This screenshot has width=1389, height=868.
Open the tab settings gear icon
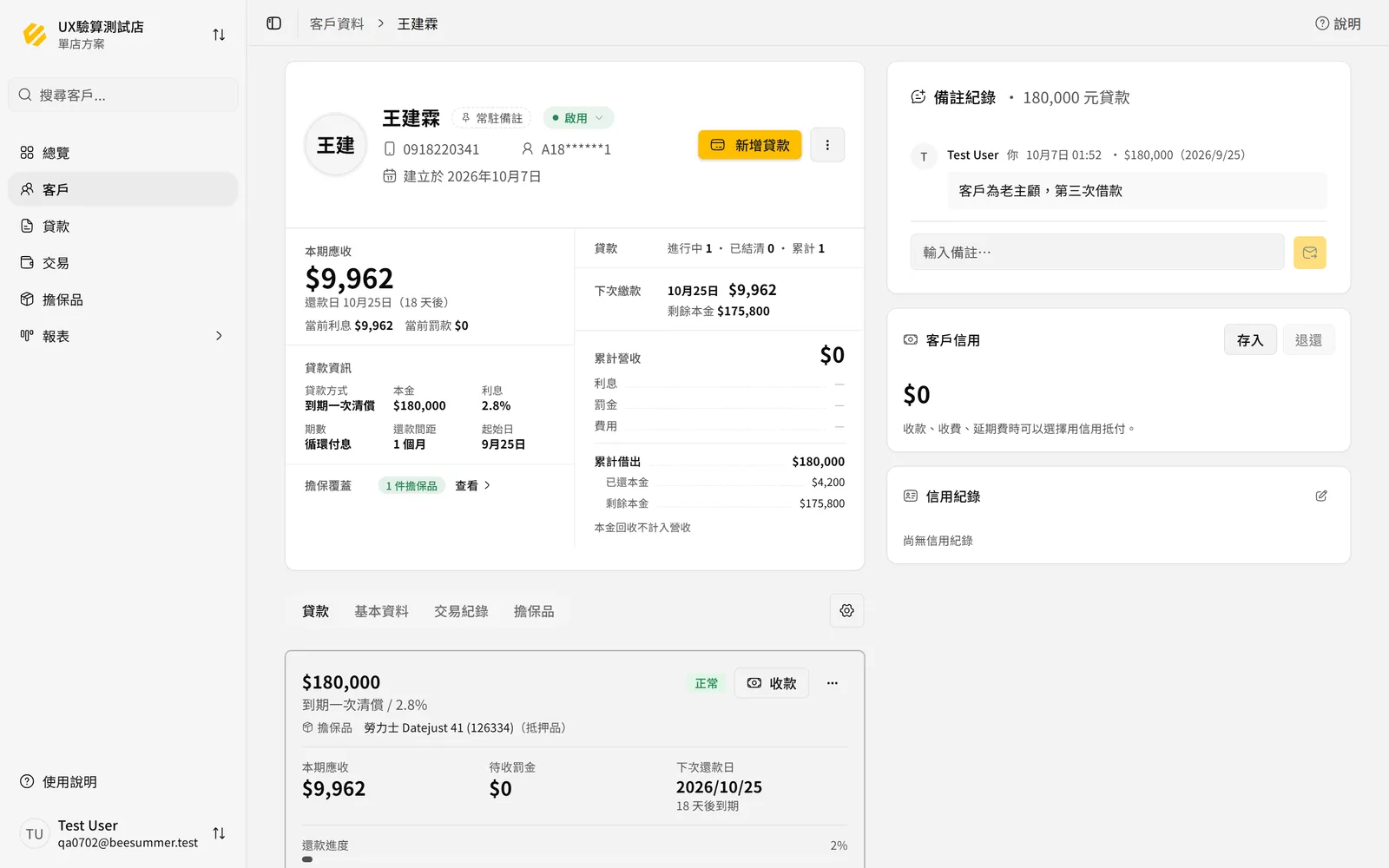847,611
